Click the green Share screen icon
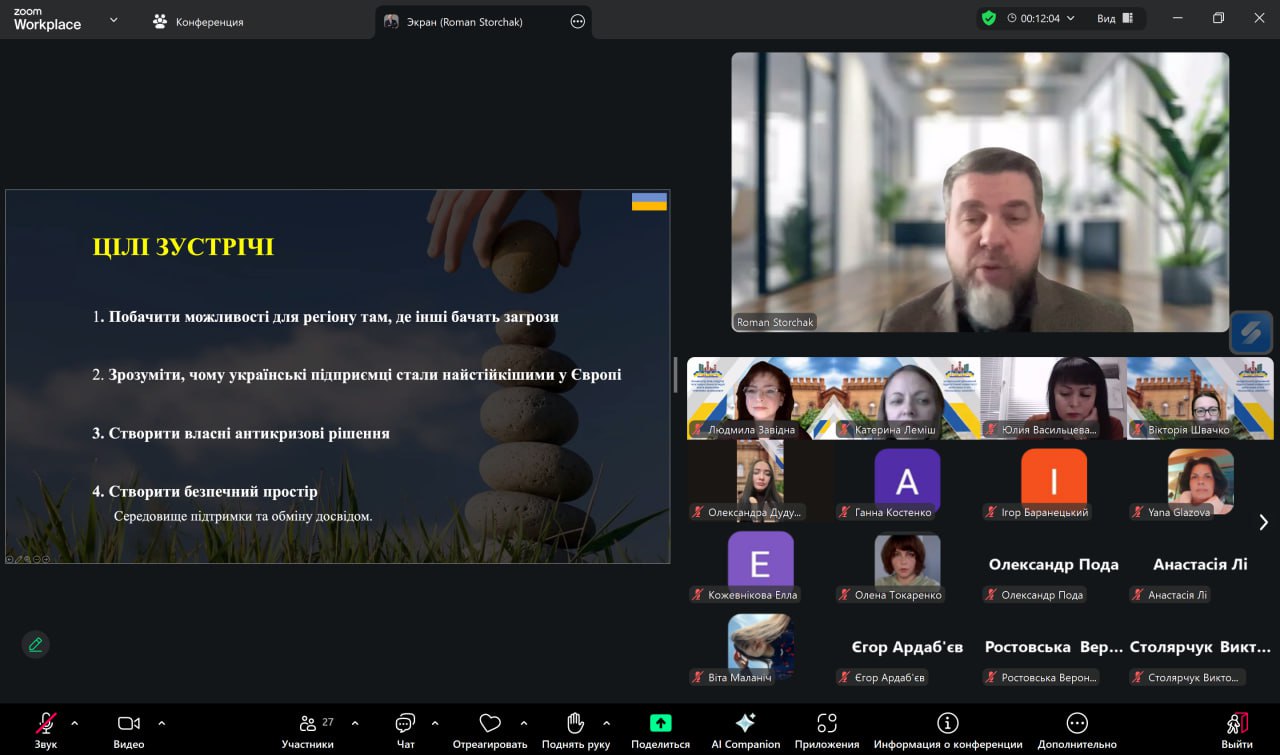 (x=660, y=723)
